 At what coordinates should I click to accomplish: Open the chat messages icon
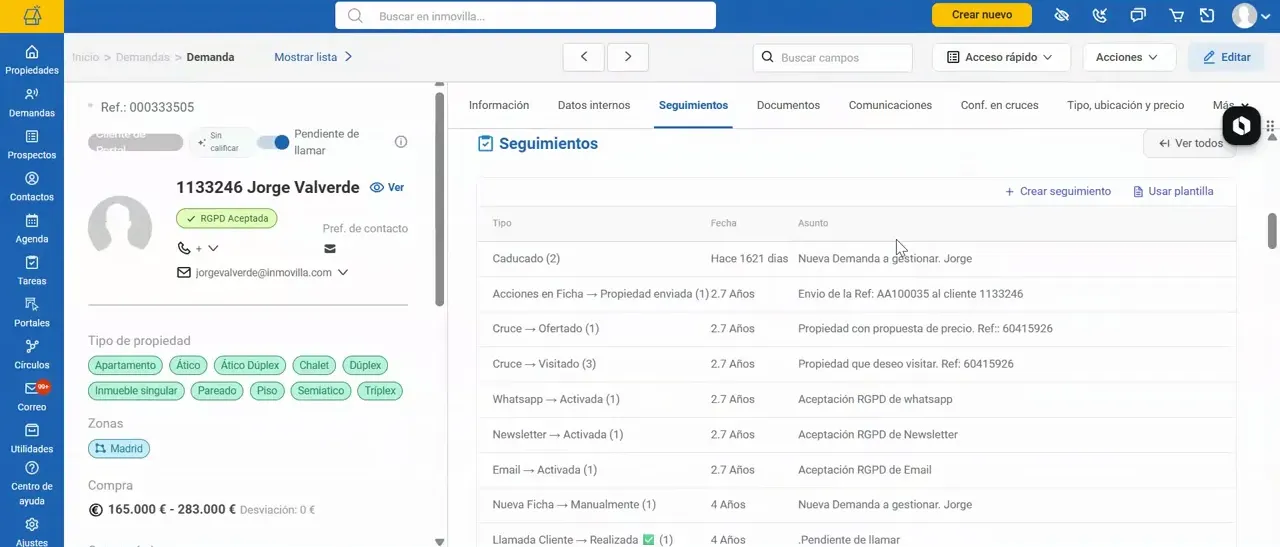click(x=1138, y=15)
